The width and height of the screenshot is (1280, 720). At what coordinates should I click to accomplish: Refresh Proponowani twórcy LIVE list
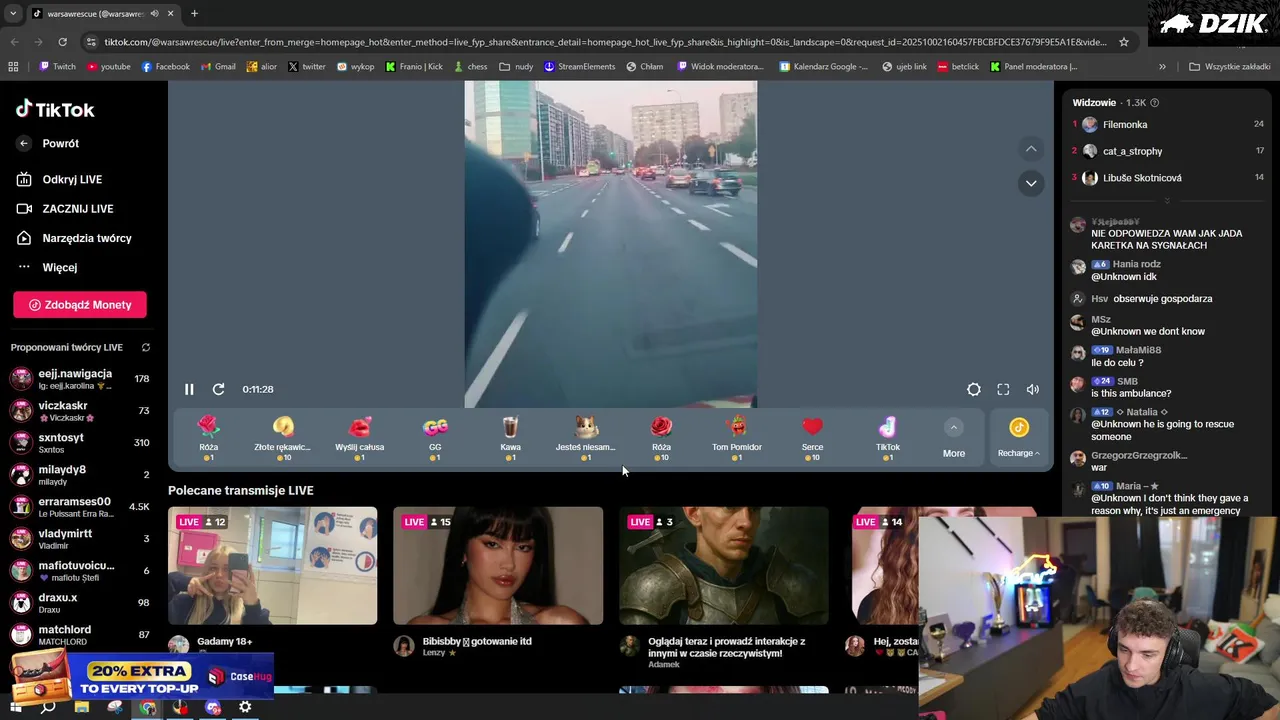(146, 348)
